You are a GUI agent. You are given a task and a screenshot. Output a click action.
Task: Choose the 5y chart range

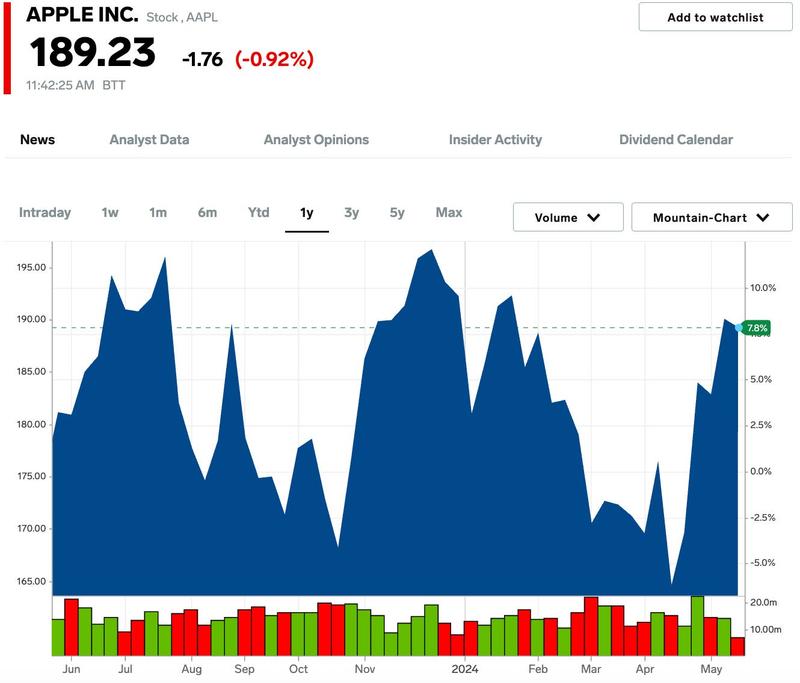tap(397, 212)
